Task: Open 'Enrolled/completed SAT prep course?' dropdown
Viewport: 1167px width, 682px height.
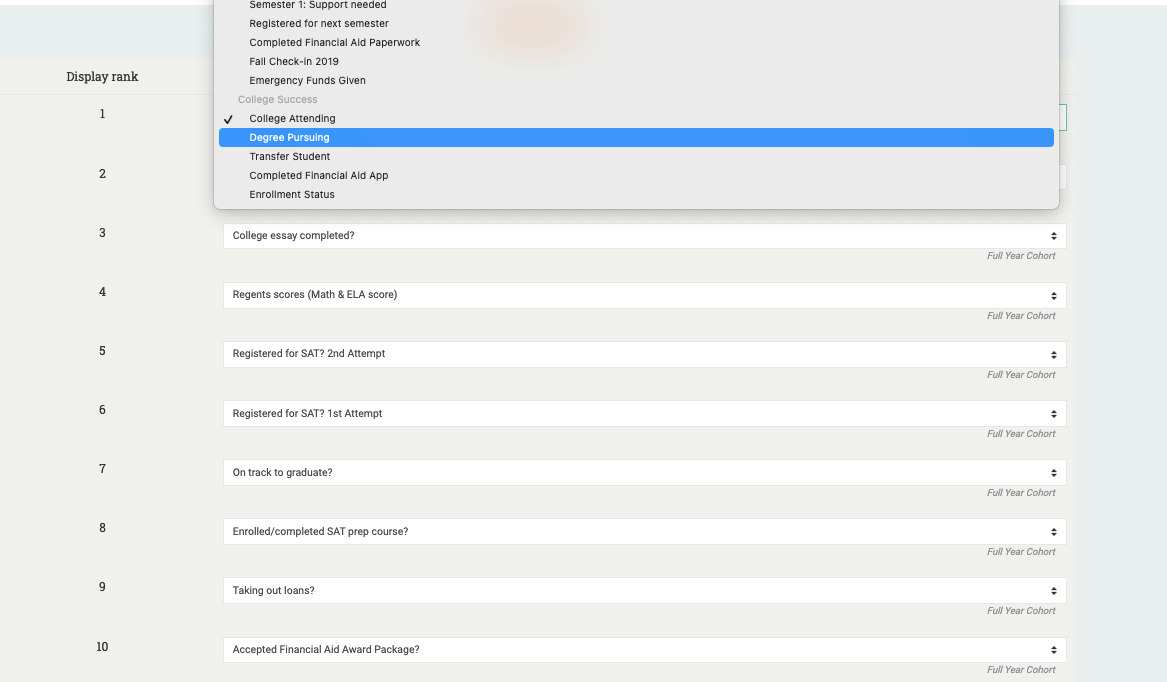Action: point(644,531)
